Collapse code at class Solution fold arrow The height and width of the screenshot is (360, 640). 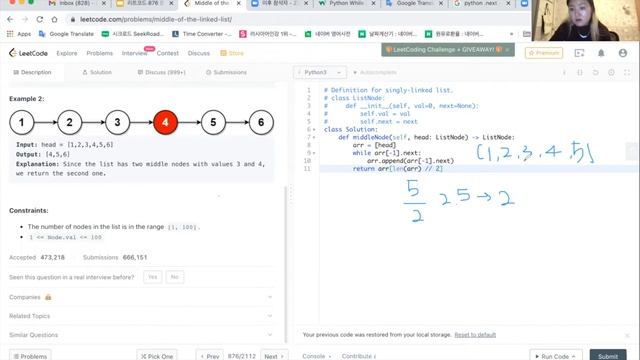(314, 130)
